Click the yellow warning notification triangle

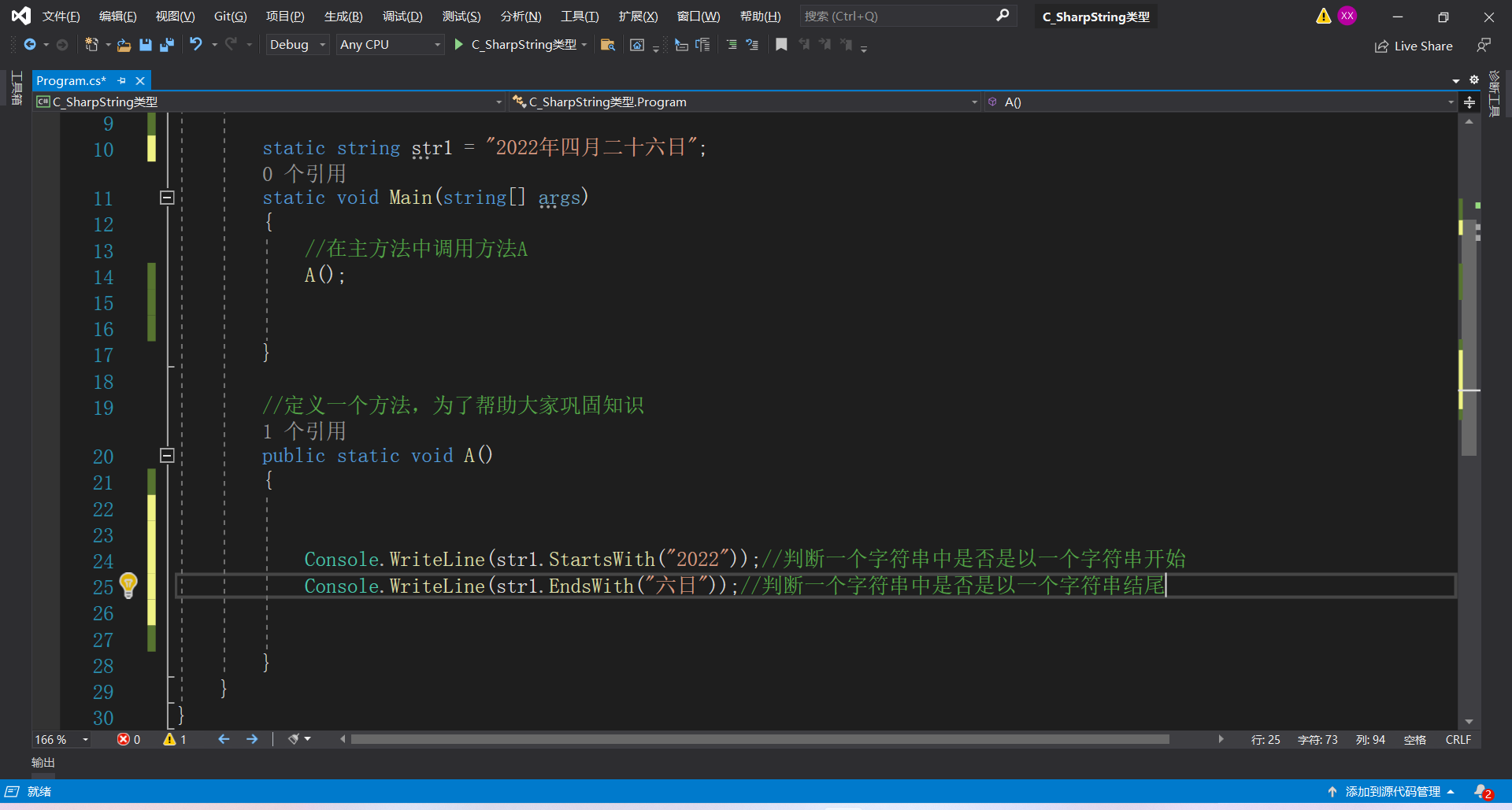click(x=1323, y=16)
